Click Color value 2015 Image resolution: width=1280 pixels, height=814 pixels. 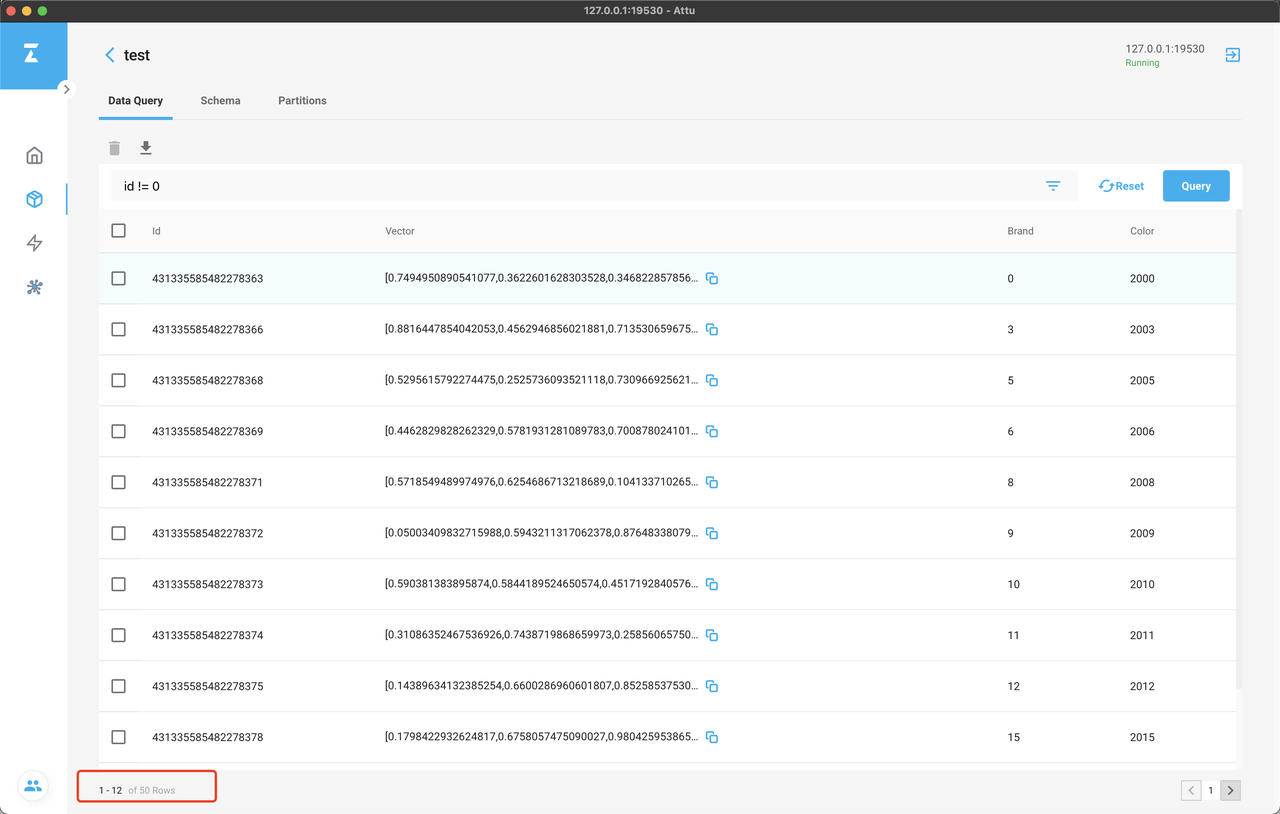[1142, 738]
